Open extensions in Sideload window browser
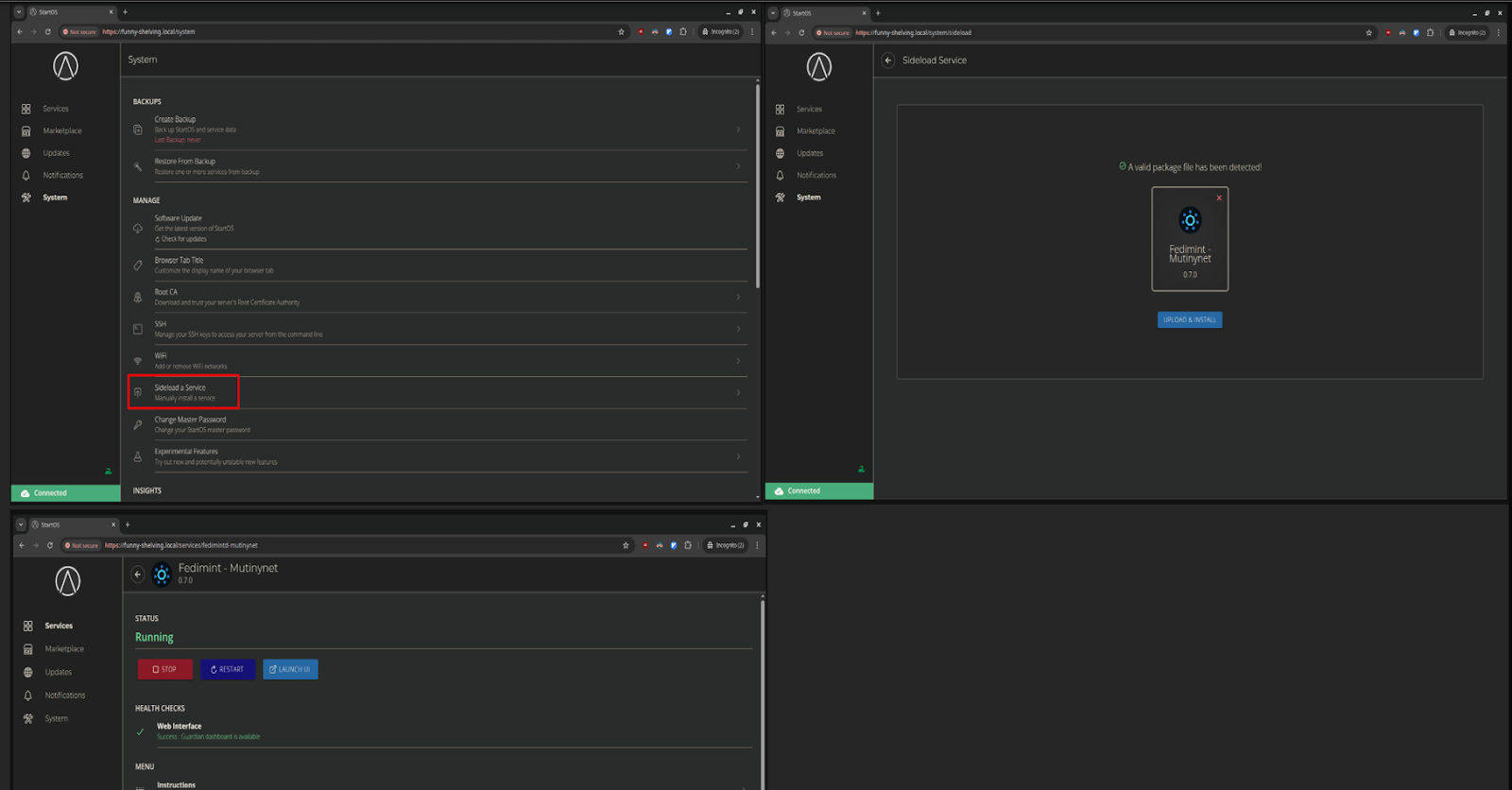 (x=1430, y=32)
